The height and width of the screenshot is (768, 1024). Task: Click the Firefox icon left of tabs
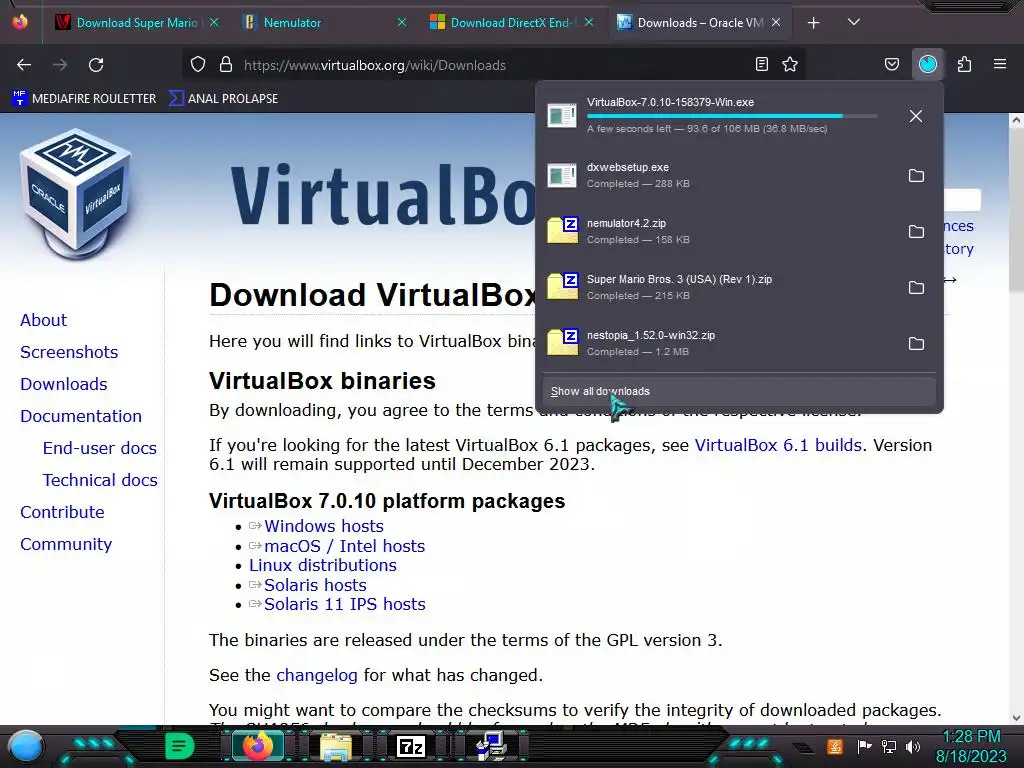[x=20, y=22]
